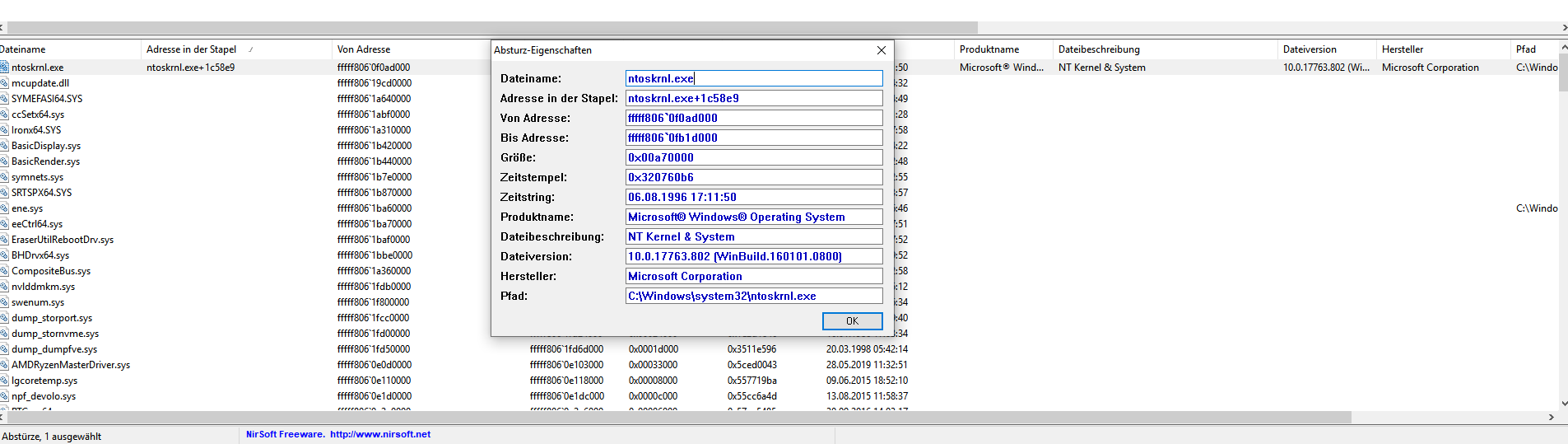Click the Von Adresse field in dialog

(754, 118)
